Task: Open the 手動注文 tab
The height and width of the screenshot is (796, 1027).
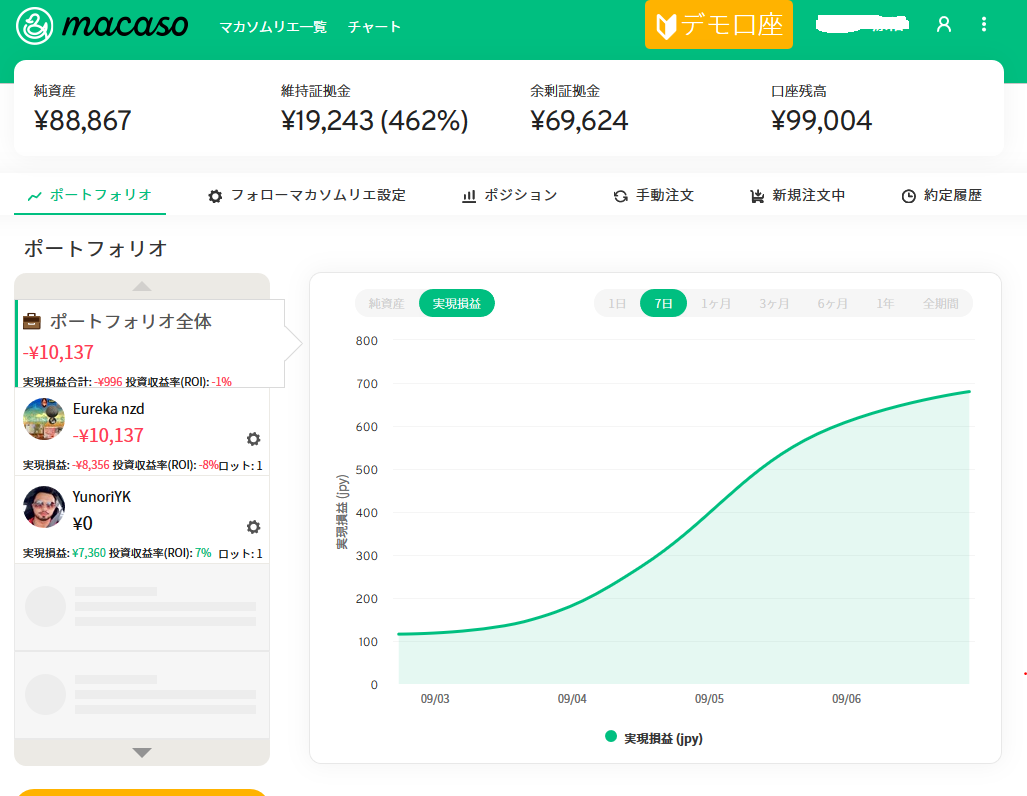Action: (654, 196)
